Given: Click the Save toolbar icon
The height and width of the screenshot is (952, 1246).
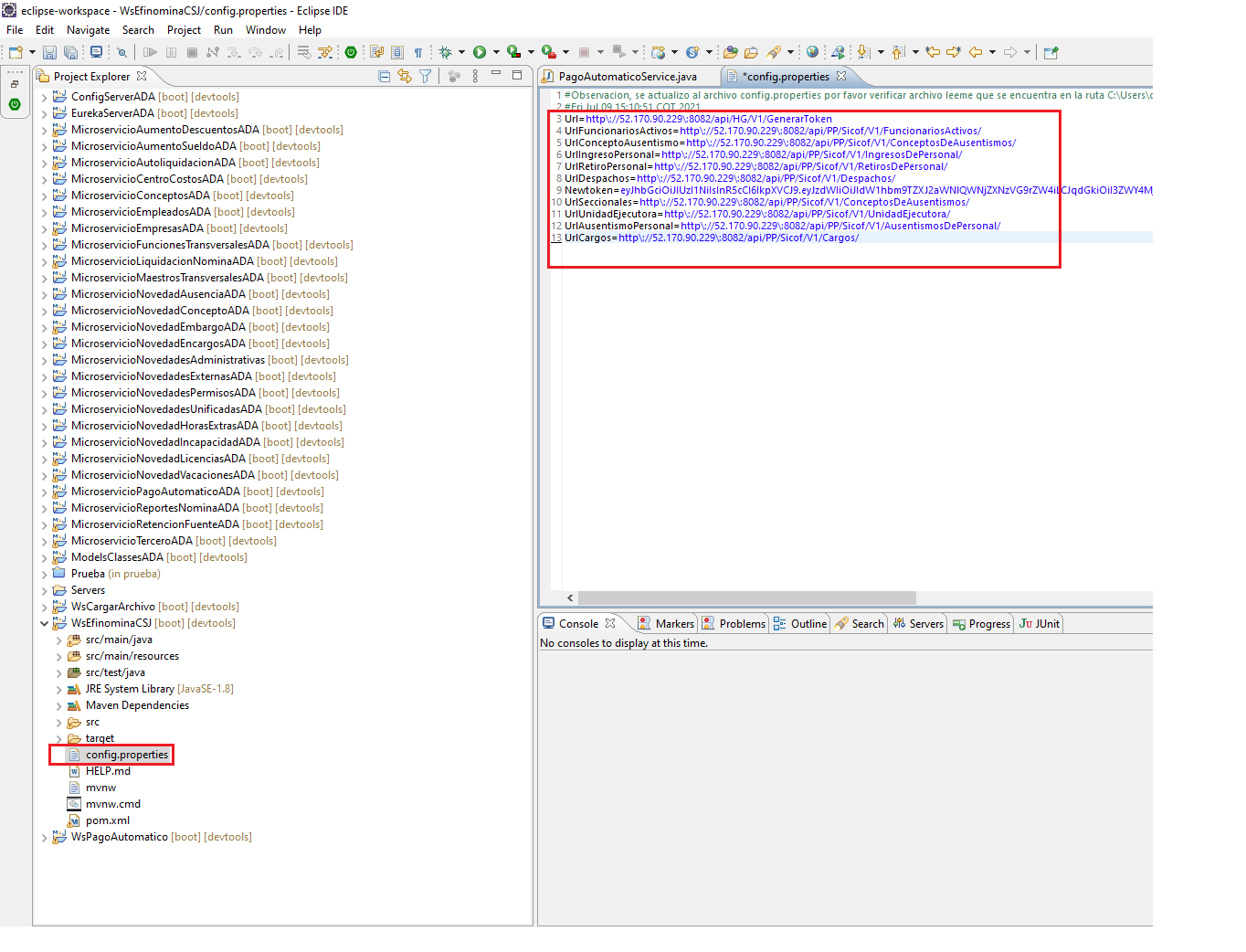Looking at the screenshot, I should click(x=49, y=53).
